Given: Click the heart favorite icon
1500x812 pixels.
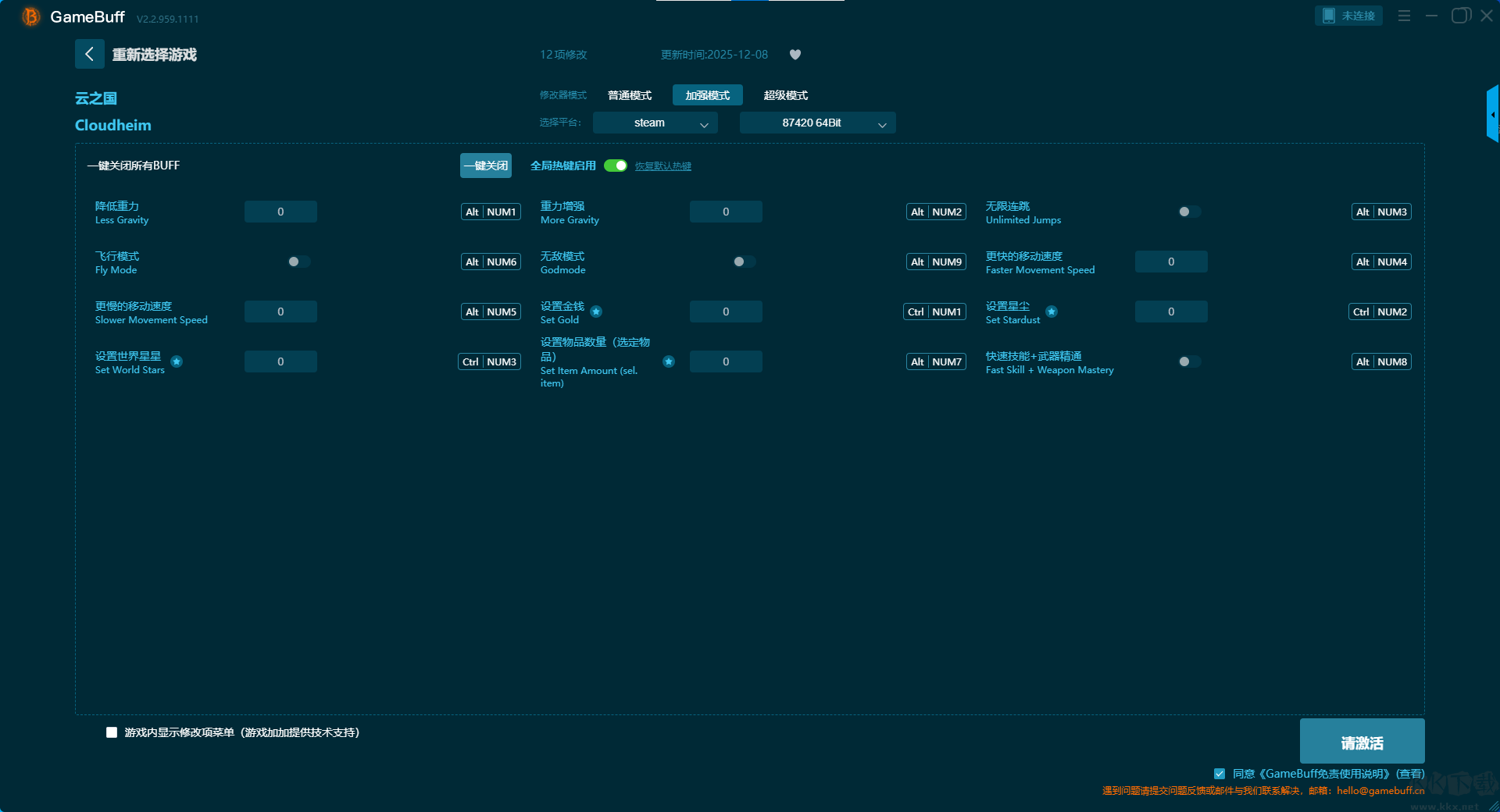Looking at the screenshot, I should pyautogui.click(x=795, y=55).
